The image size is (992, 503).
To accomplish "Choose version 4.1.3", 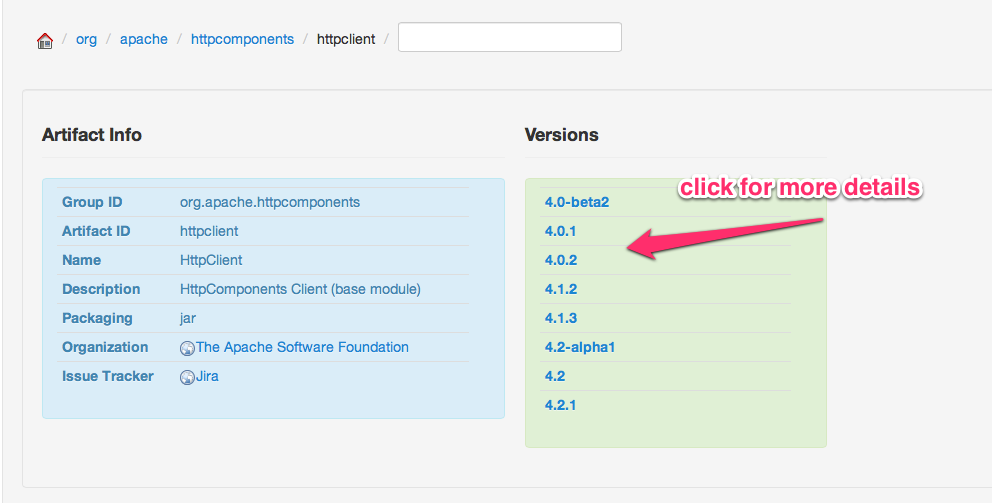I will [560, 318].
